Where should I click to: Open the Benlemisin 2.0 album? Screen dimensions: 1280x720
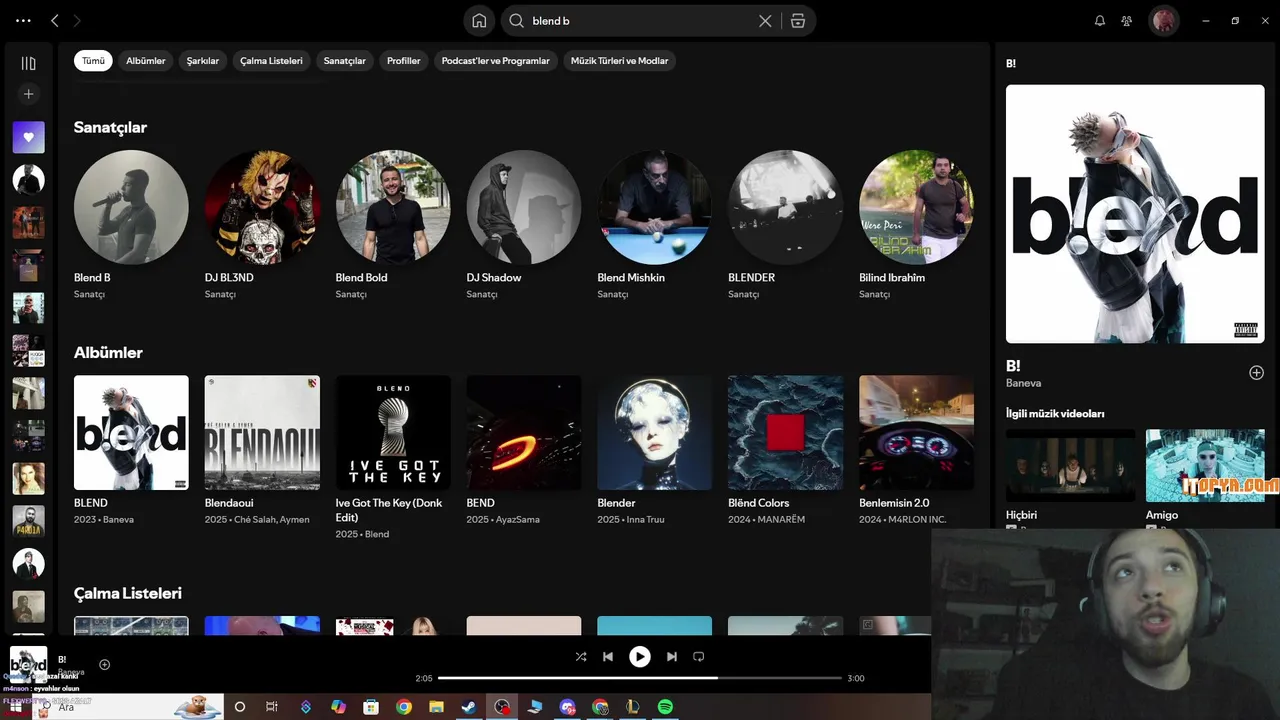[916, 433]
